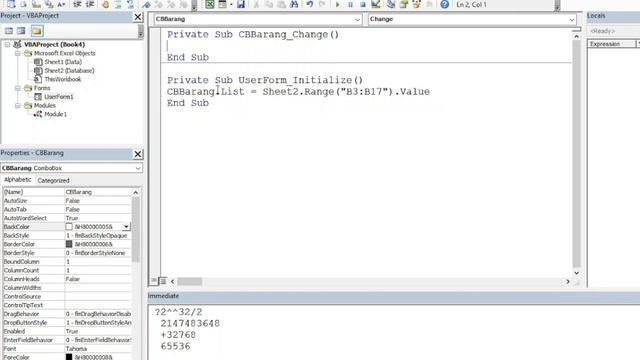Switch to Full Module View at code pane bottom

coord(162,281)
